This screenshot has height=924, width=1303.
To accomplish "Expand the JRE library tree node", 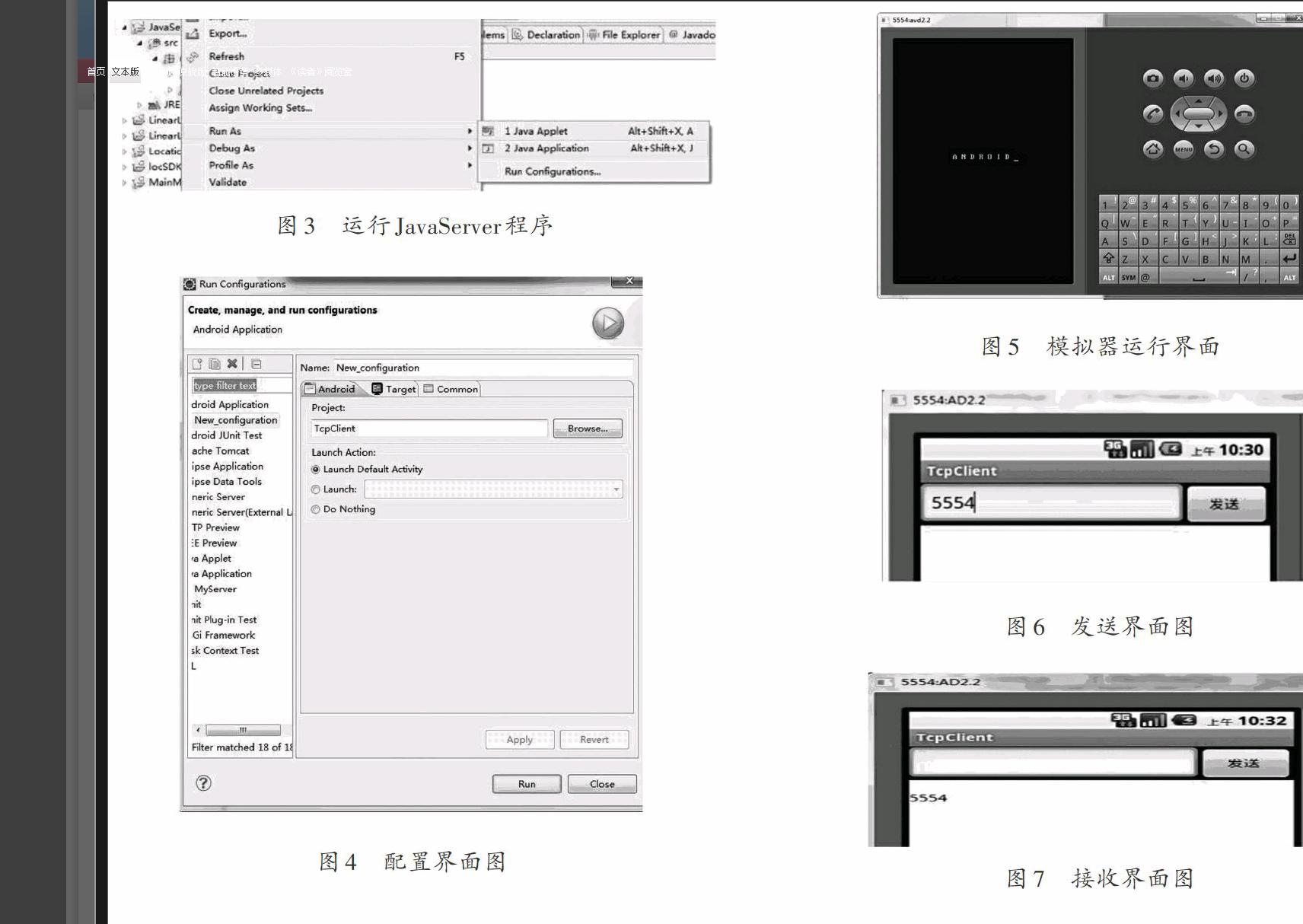I will pos(139,105).
